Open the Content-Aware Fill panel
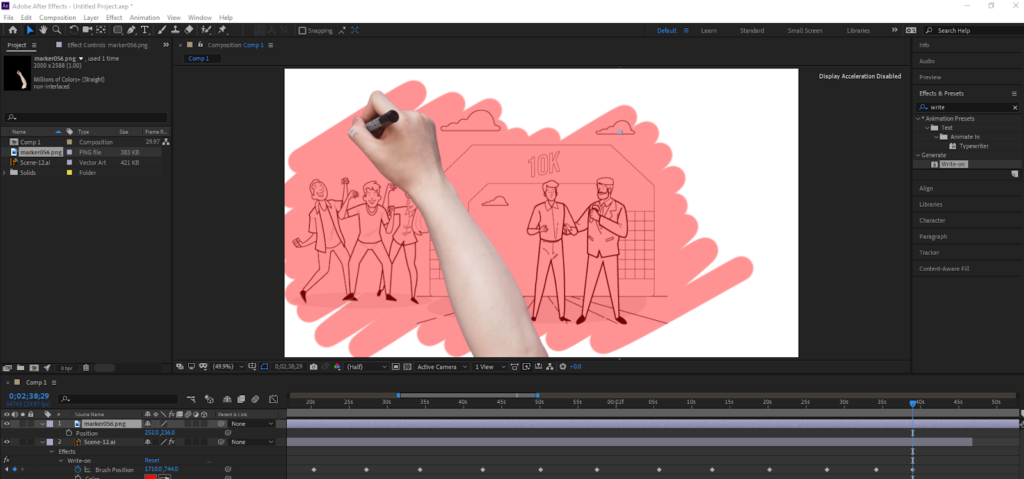The width and height of the screenshot is (1024, 479). tap(944, 269)
